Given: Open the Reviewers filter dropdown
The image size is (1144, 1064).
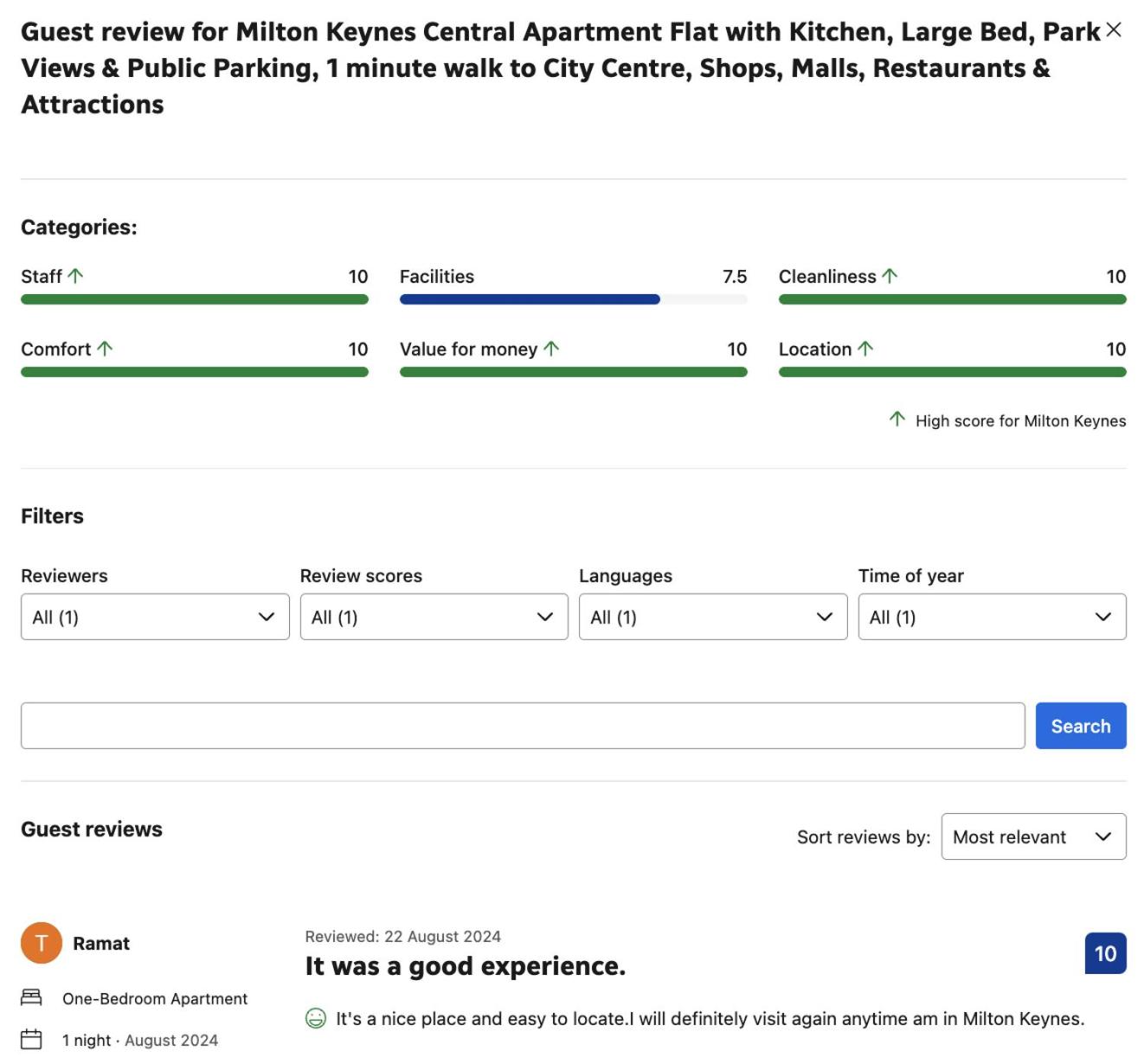Looking at the screenshot, I should coord(155,617).
